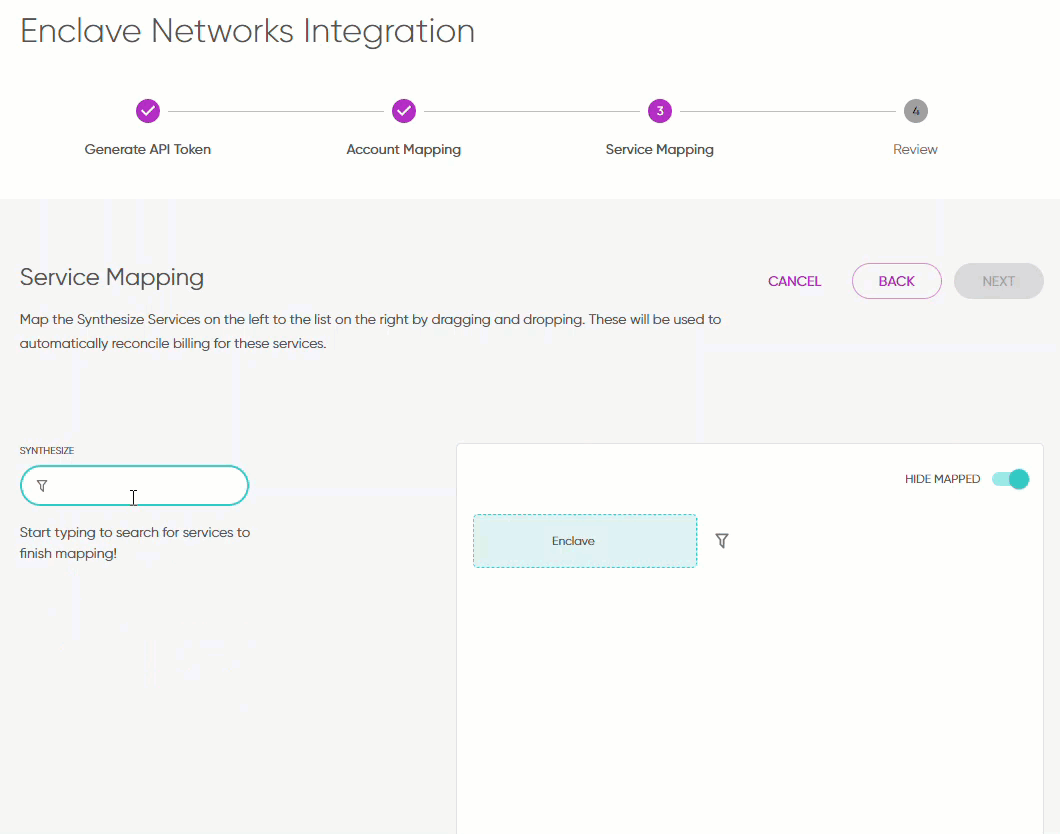Cancel the Enclave Networks integration
1060x834 pixels.
point(794,281)
